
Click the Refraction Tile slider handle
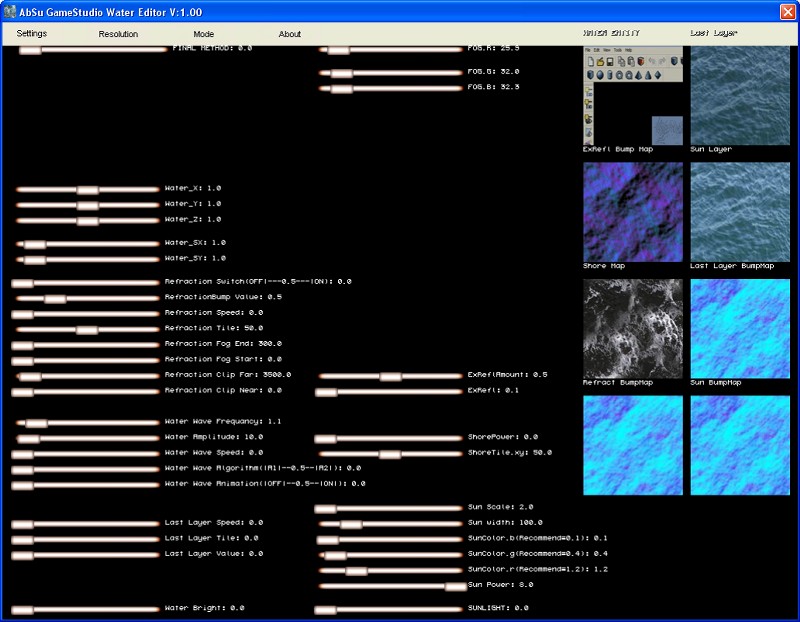[87, 329]
